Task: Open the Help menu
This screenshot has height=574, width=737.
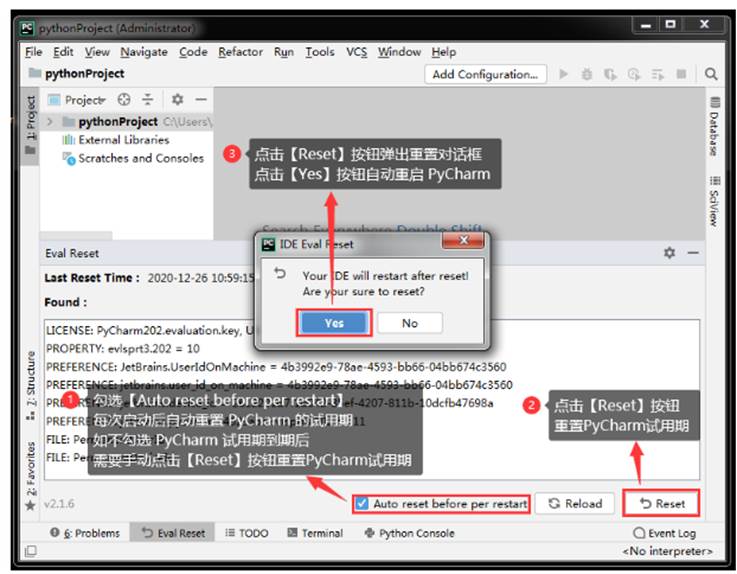Action: click(x=444, y=52)
